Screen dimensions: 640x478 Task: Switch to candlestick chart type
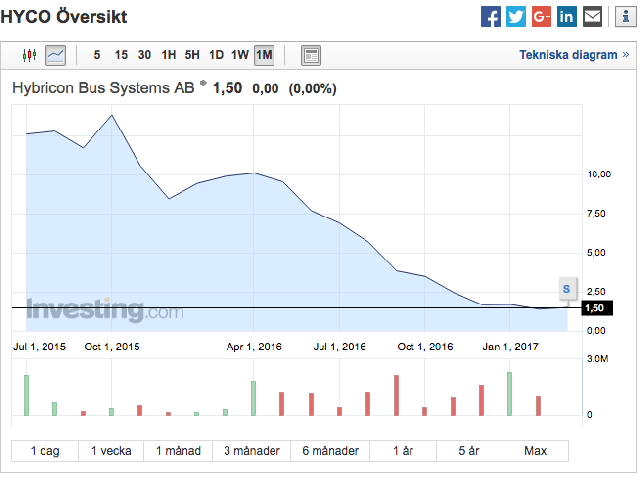pyautogui.click(x=29, y=55)
